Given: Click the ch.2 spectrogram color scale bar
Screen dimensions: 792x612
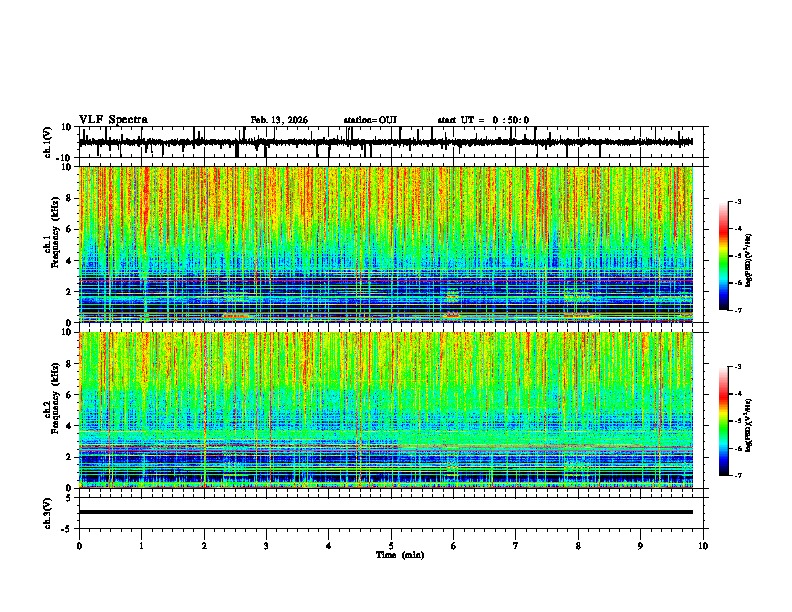Looking at the screenshot, I should tap(724, 421).
